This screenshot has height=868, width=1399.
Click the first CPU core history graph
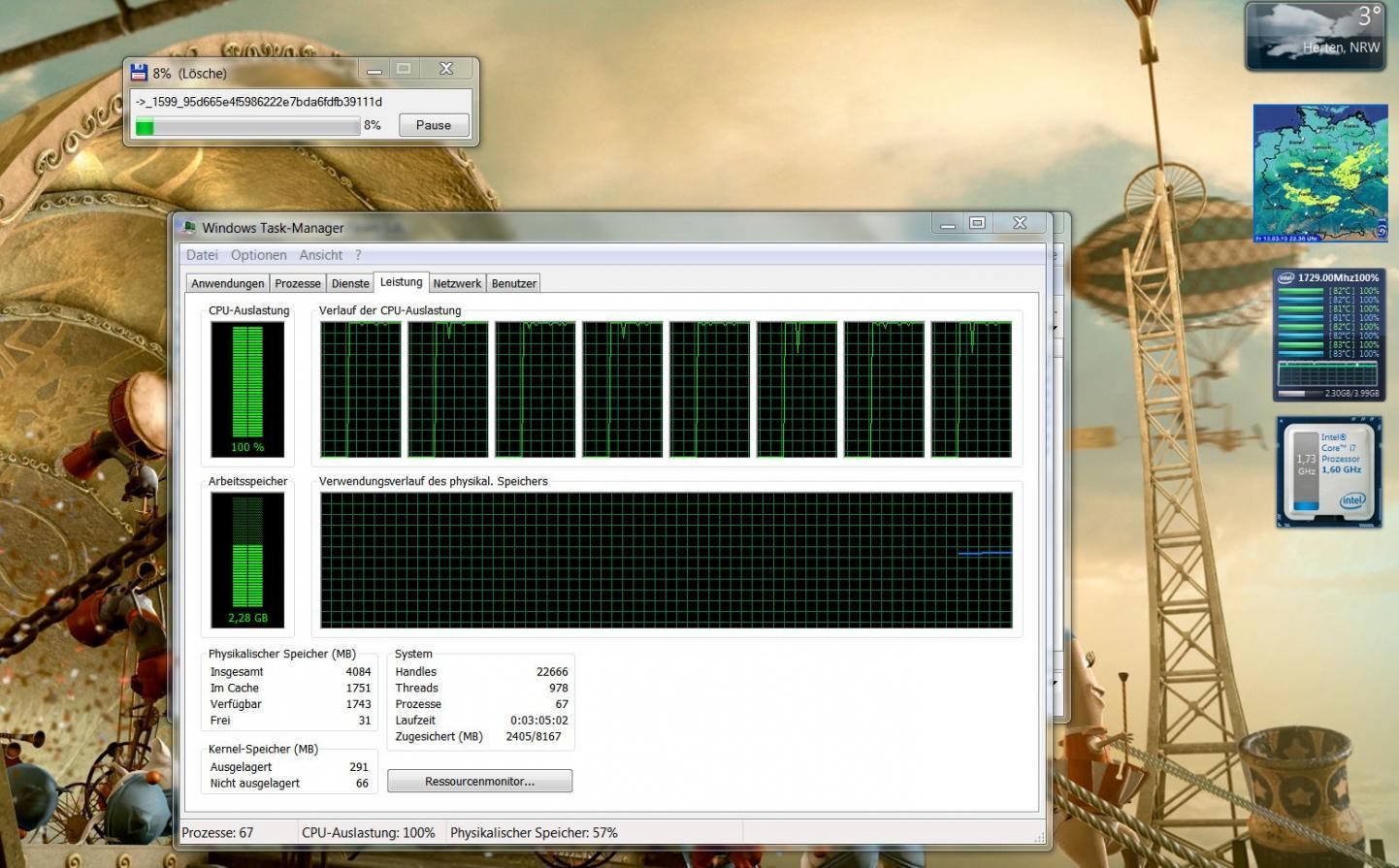pos(361,389)
